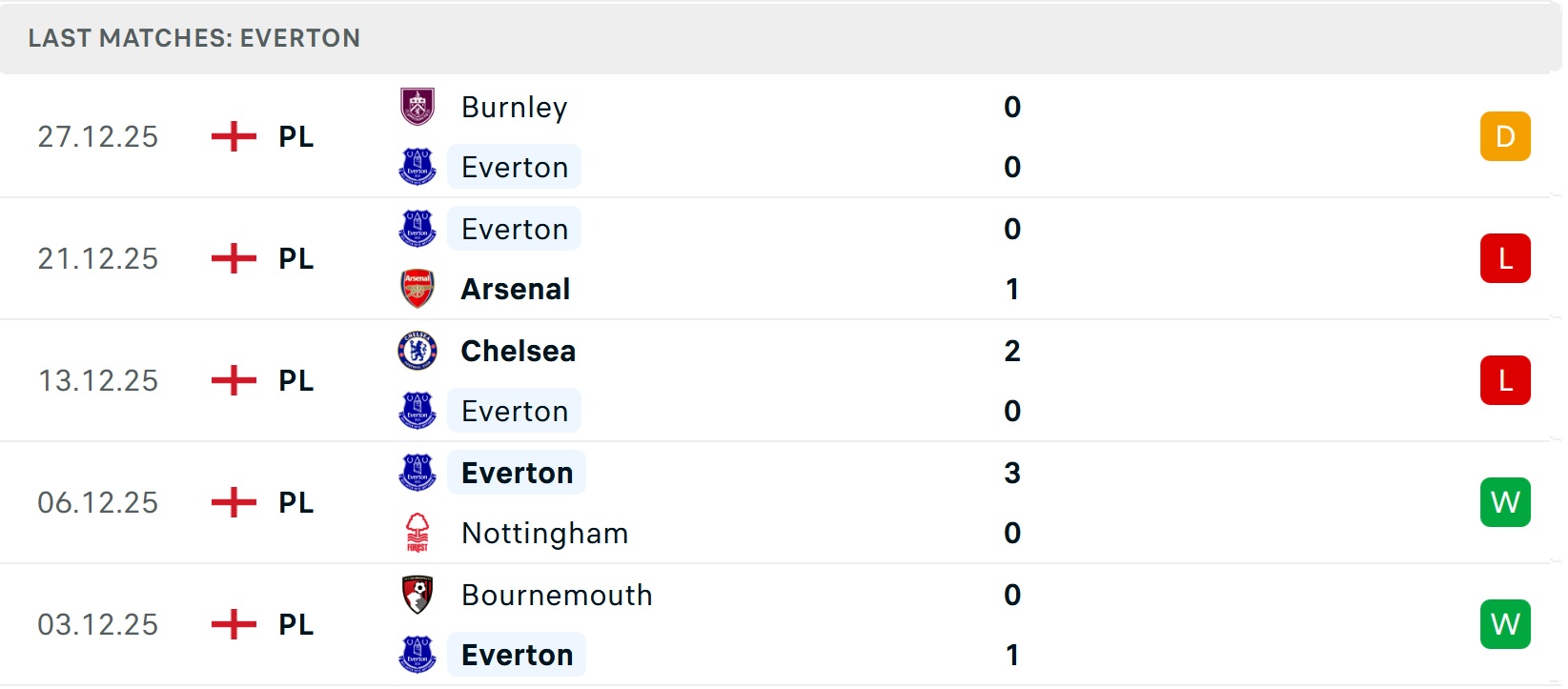Click the Last Matches: Everton header

click(194, 38)
